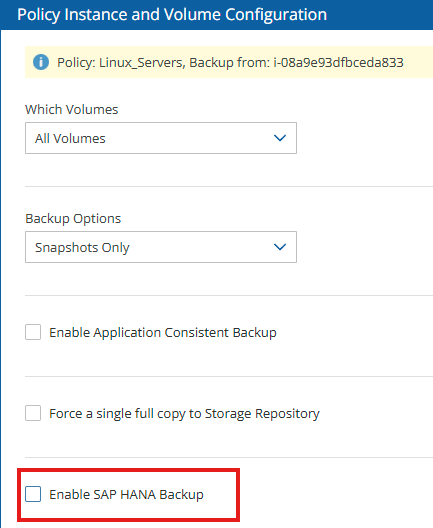433x528 pixels.
Task: Click the All Volumes selected value
Action: coord(70,138)
